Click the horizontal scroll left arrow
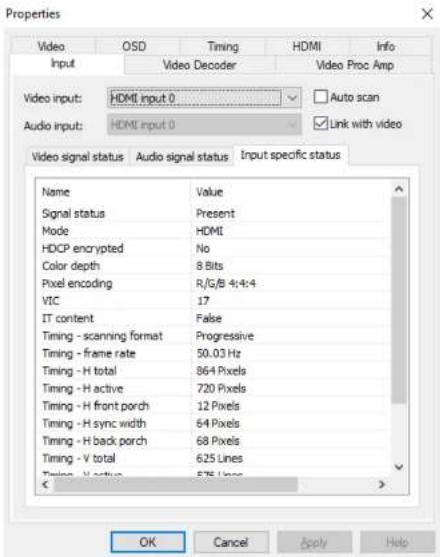 45,485
